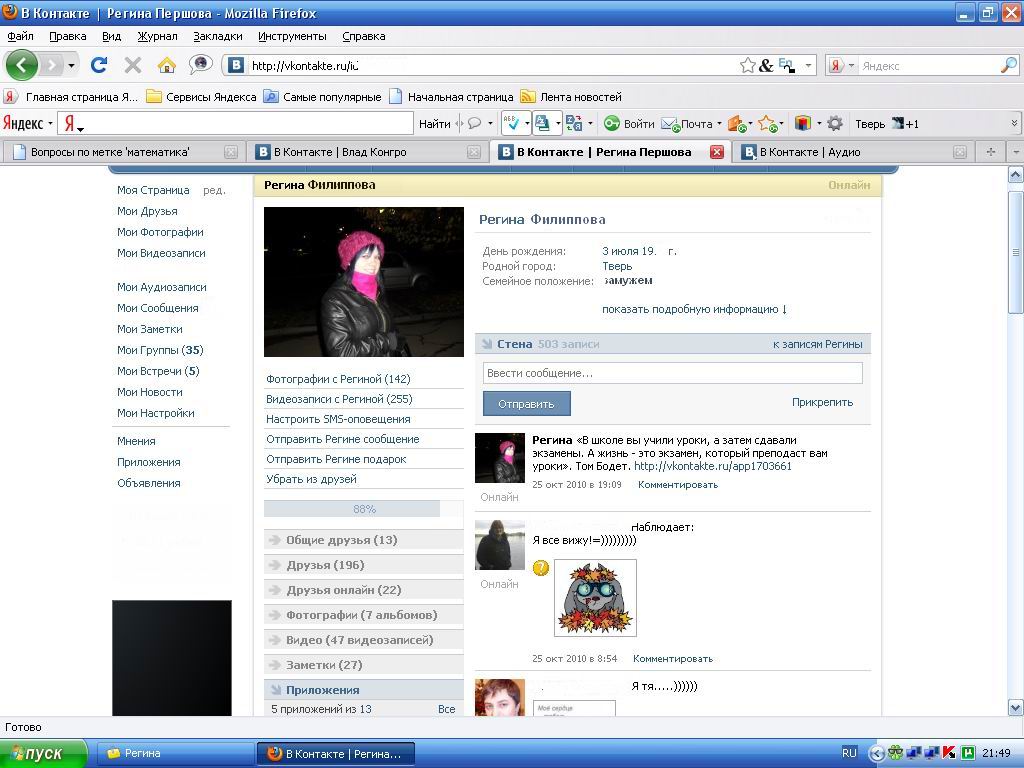The image size is (1024, 768).
Task: Click the Отправить button on the wall
Action: (x=526, y=404)
